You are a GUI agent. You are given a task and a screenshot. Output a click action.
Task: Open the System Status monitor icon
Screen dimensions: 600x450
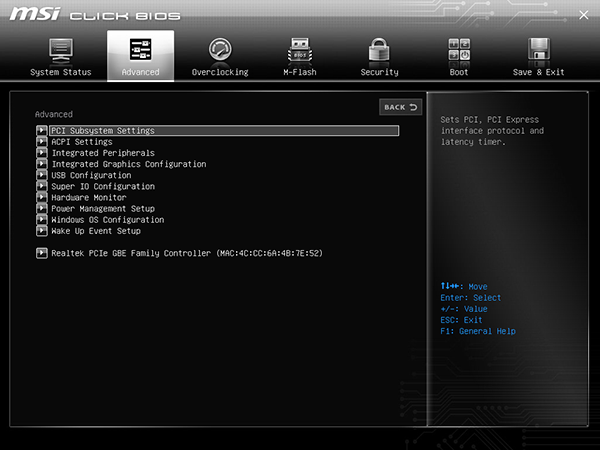coord(61,50)
